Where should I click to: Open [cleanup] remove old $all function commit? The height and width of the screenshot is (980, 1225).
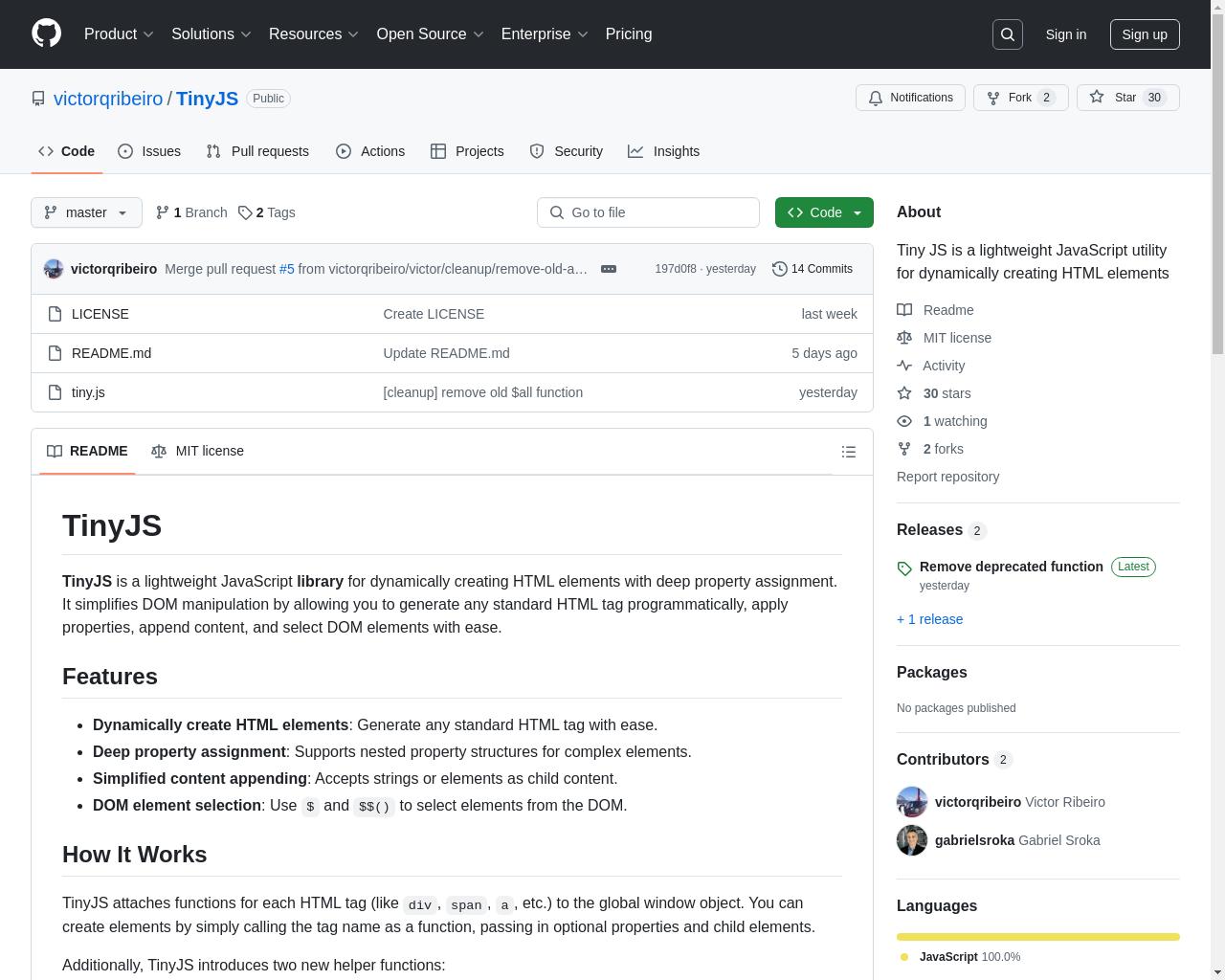pyautogui.click(x=482, y=392)
